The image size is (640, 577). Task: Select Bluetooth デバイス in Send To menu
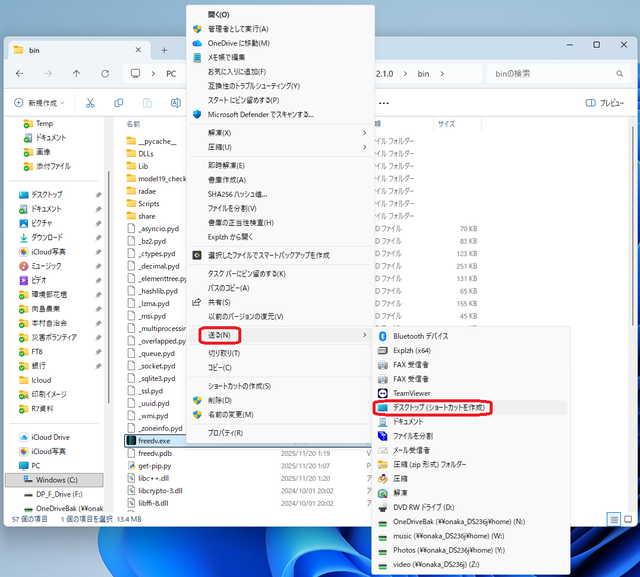[471, 336]
